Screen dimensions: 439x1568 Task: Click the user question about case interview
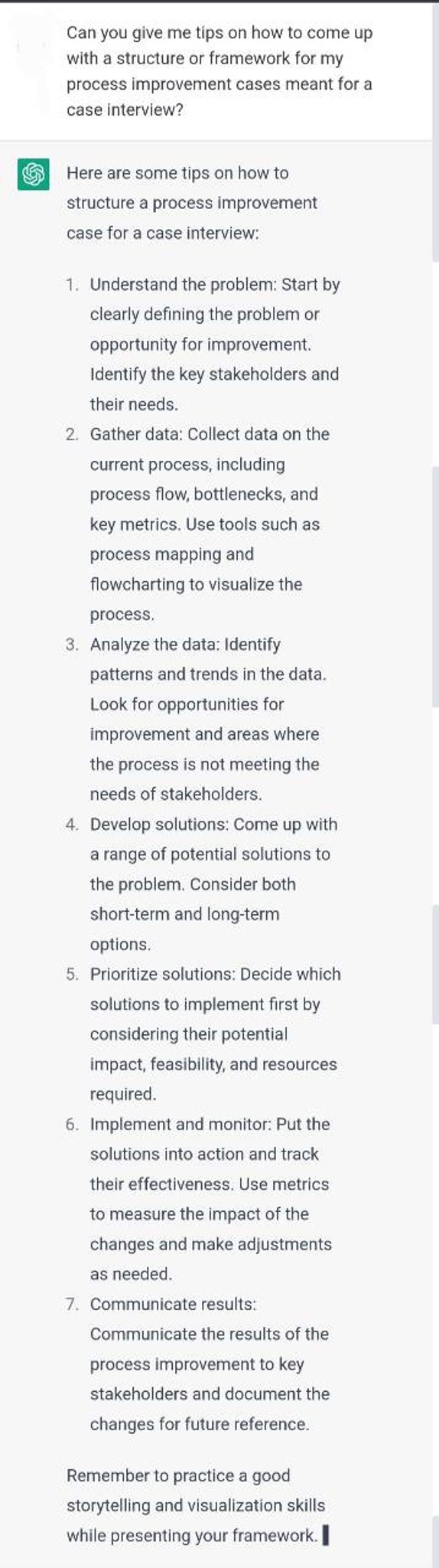point(219,71)
